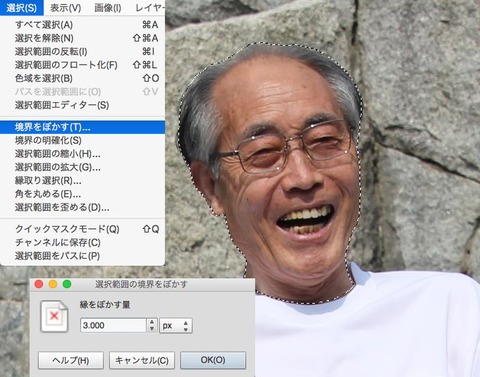This screenshot has height=377, width=480.
Task: Click the キャンセル(C) button
Action: coord(142,360)
